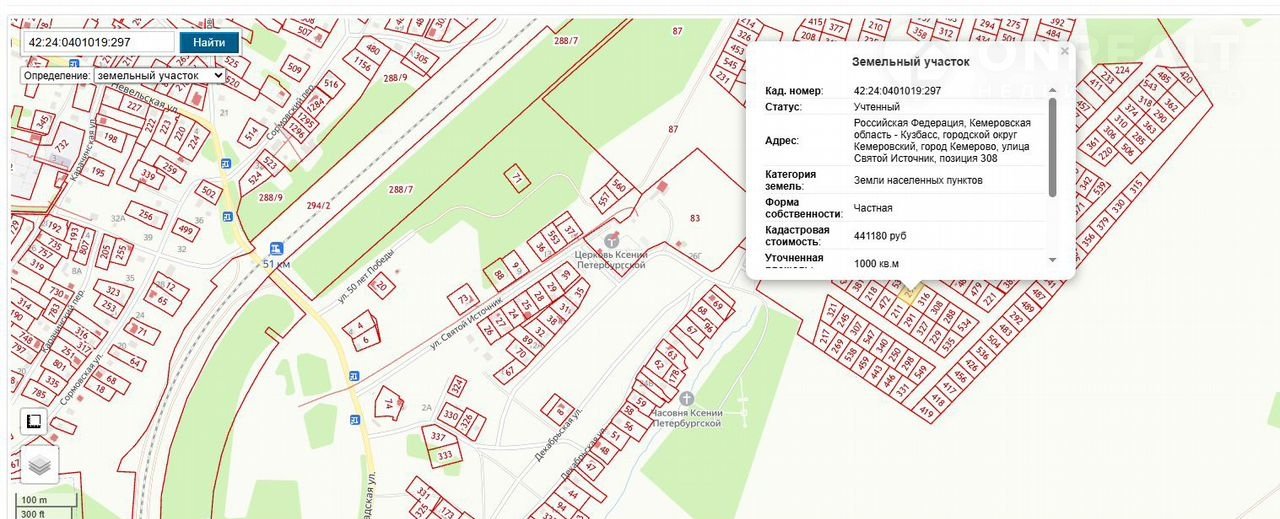
Task: Click parcel 1156 on the map
Action: point(362,68)
